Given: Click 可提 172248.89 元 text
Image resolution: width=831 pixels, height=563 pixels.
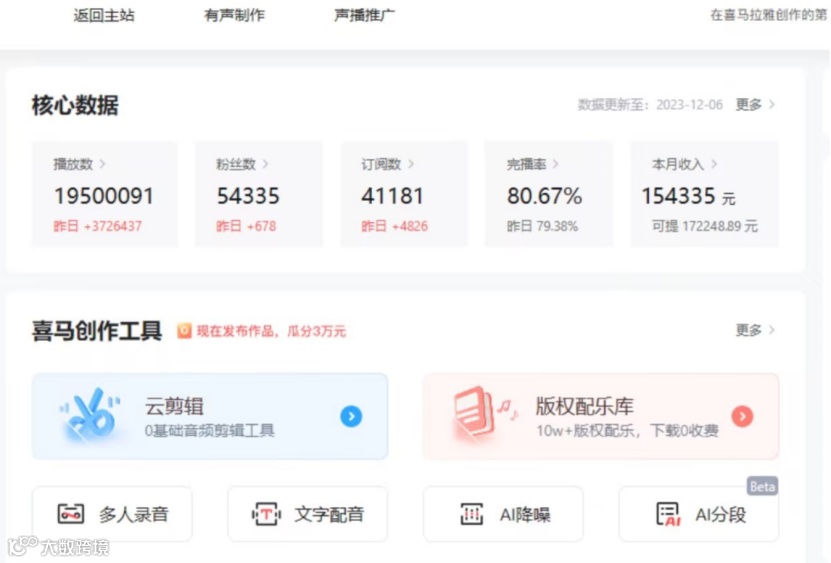Looking at the screenshot, I should pos(704,226).
